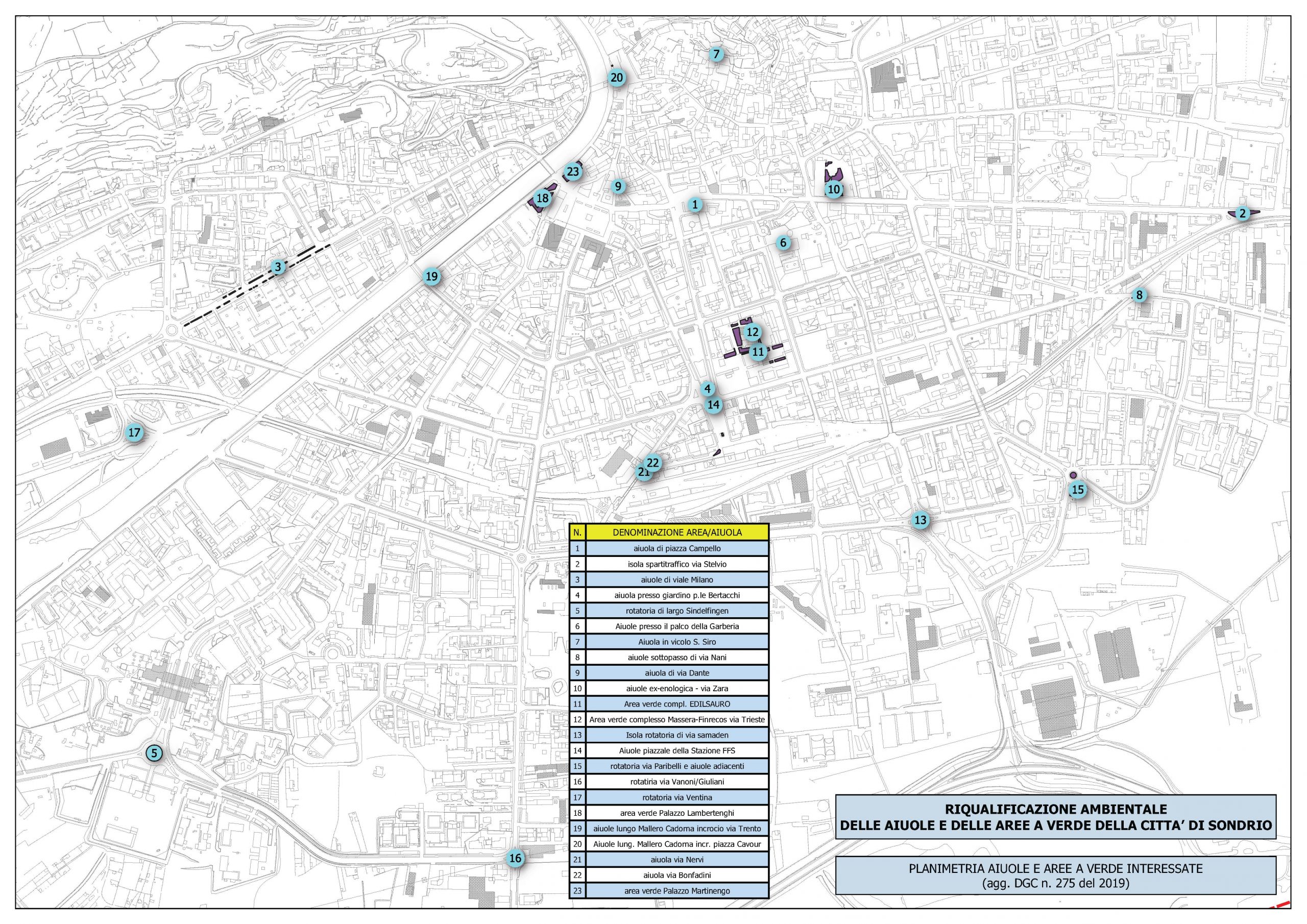This screenshot has height=924, width=1307.
Task: Select legend row Area verde compl. EDILSAURO
Action: (x=677, y=703)
